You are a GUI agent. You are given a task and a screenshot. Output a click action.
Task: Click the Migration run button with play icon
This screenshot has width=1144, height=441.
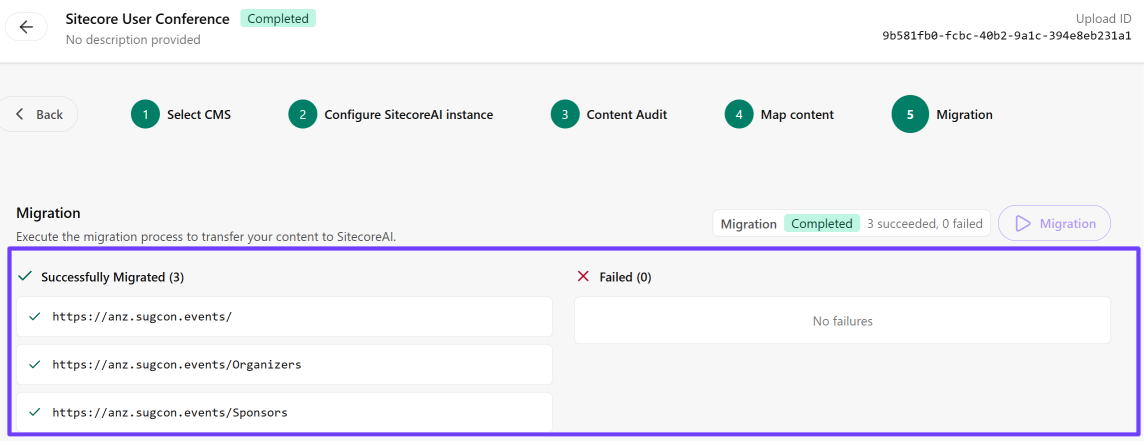pyautogui.click(x=1054, y=223)
